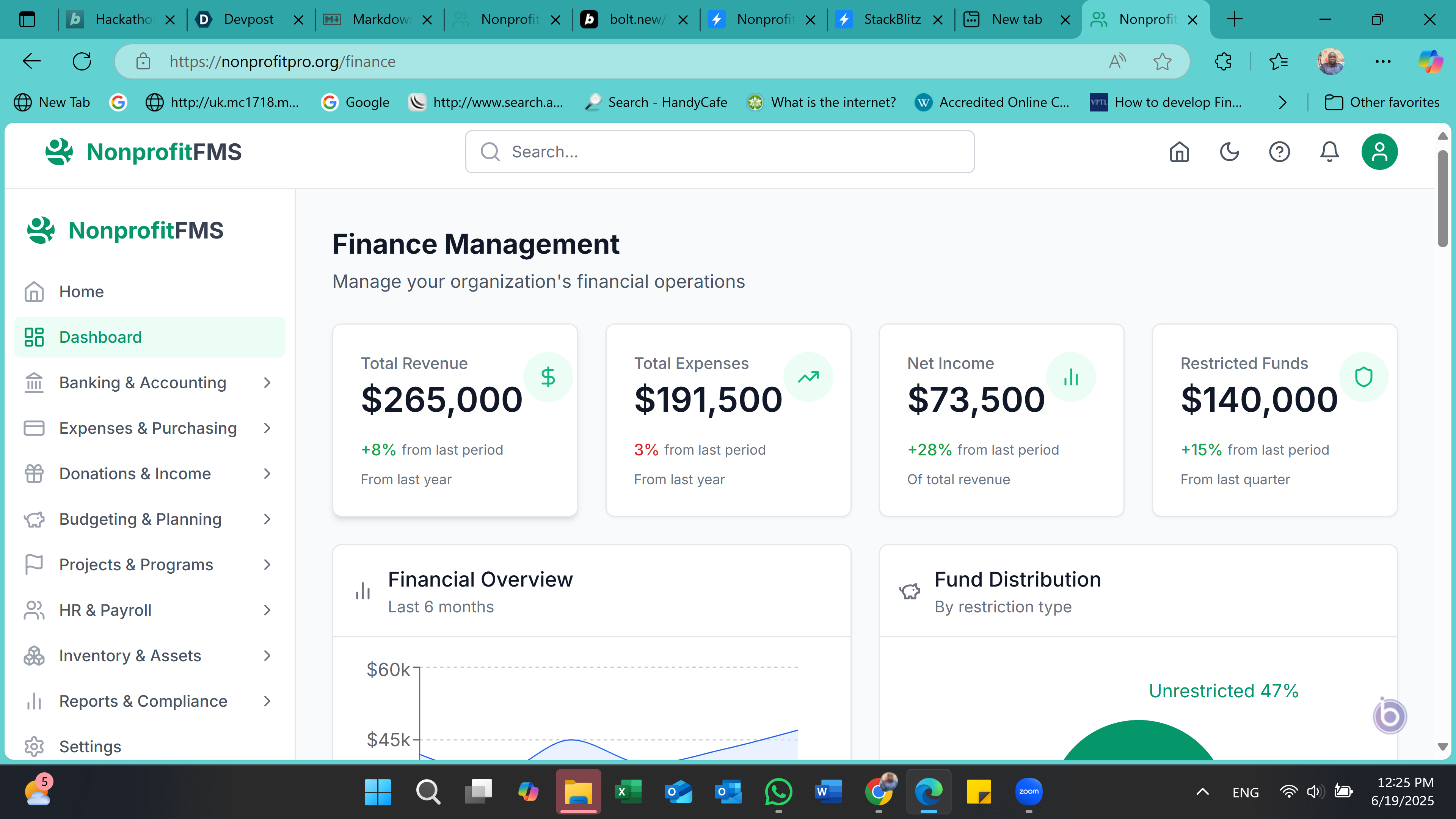
Task: Click the dollar sign icon on Total Revenue card
Action: pos(548,377)
